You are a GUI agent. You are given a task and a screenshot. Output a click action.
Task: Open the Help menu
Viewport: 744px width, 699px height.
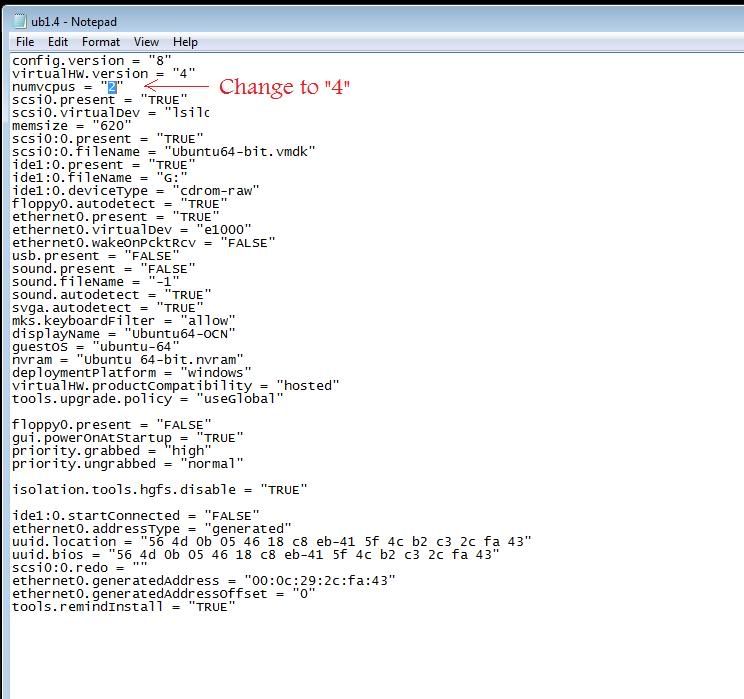[x=185, y=42]
